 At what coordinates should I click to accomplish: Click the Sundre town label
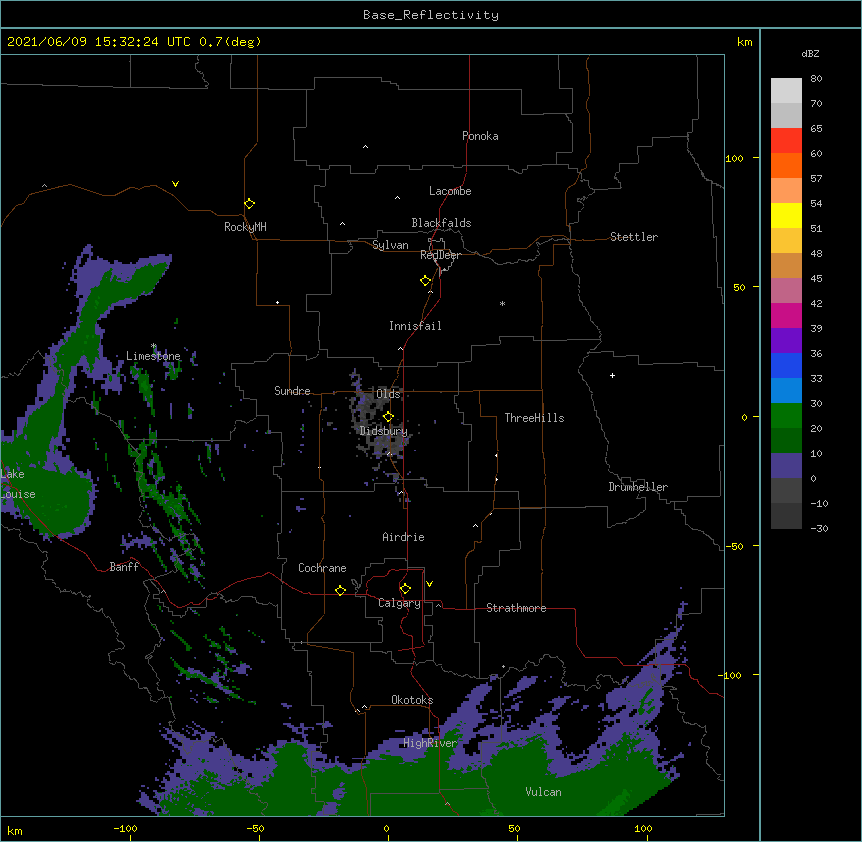tap(292, 391)
